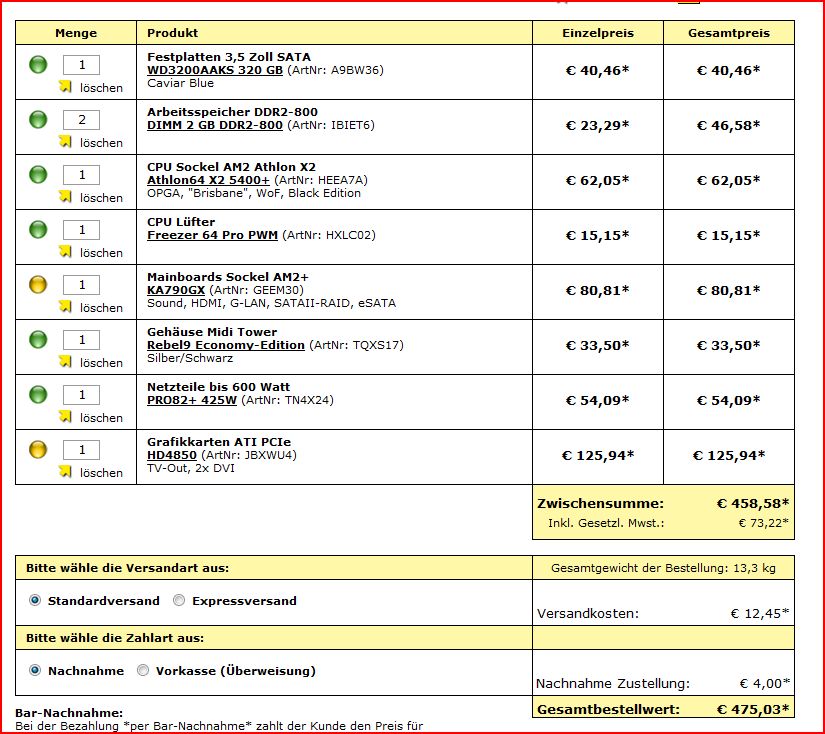The width and height of the screenshot is (825, 734).
Task: Open Freezer 64 Pro PWM product link
Action: tap(212, 235)
